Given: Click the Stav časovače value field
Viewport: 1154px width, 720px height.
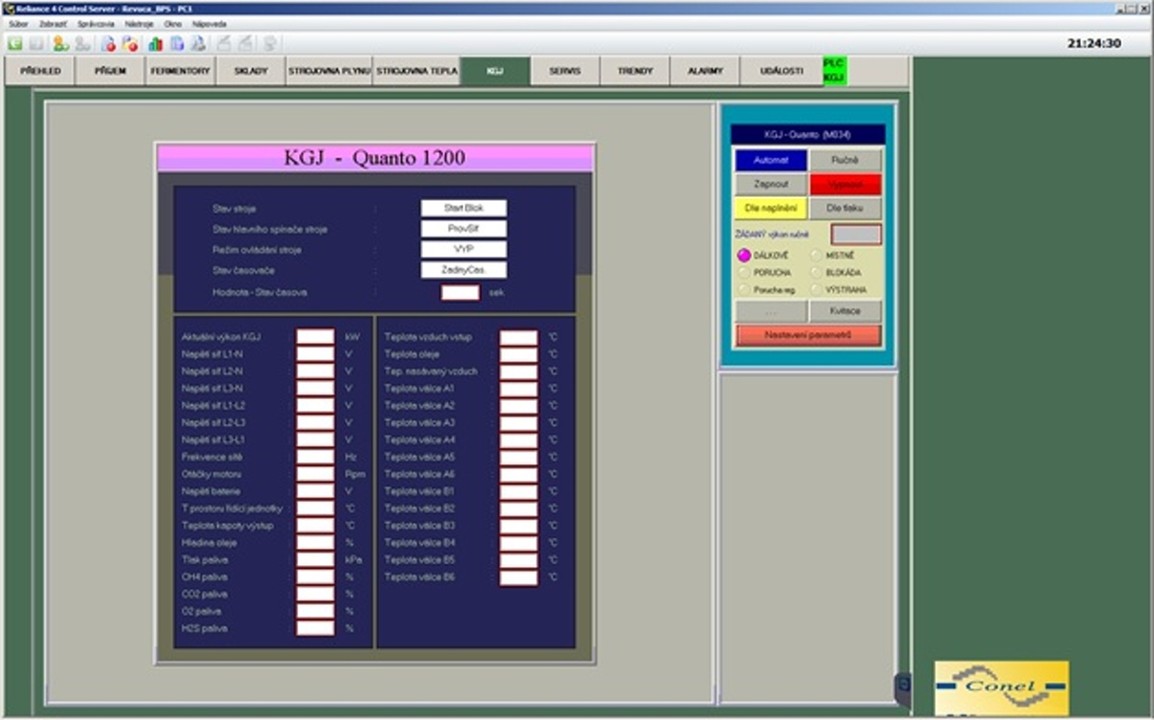Looking at the screenshot, I should tap(464, 270).
